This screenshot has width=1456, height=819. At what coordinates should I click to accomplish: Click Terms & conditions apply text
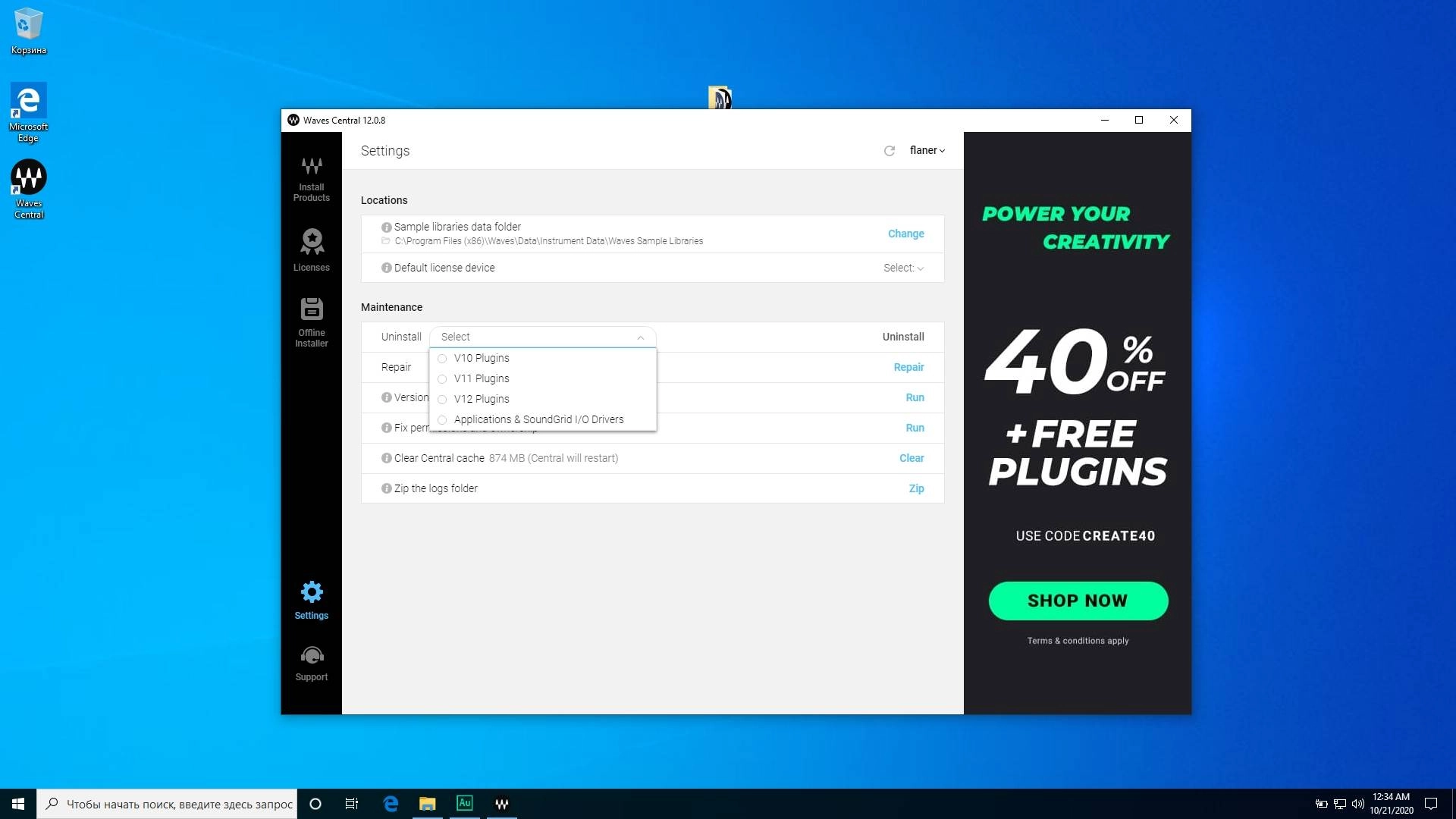1078,641
